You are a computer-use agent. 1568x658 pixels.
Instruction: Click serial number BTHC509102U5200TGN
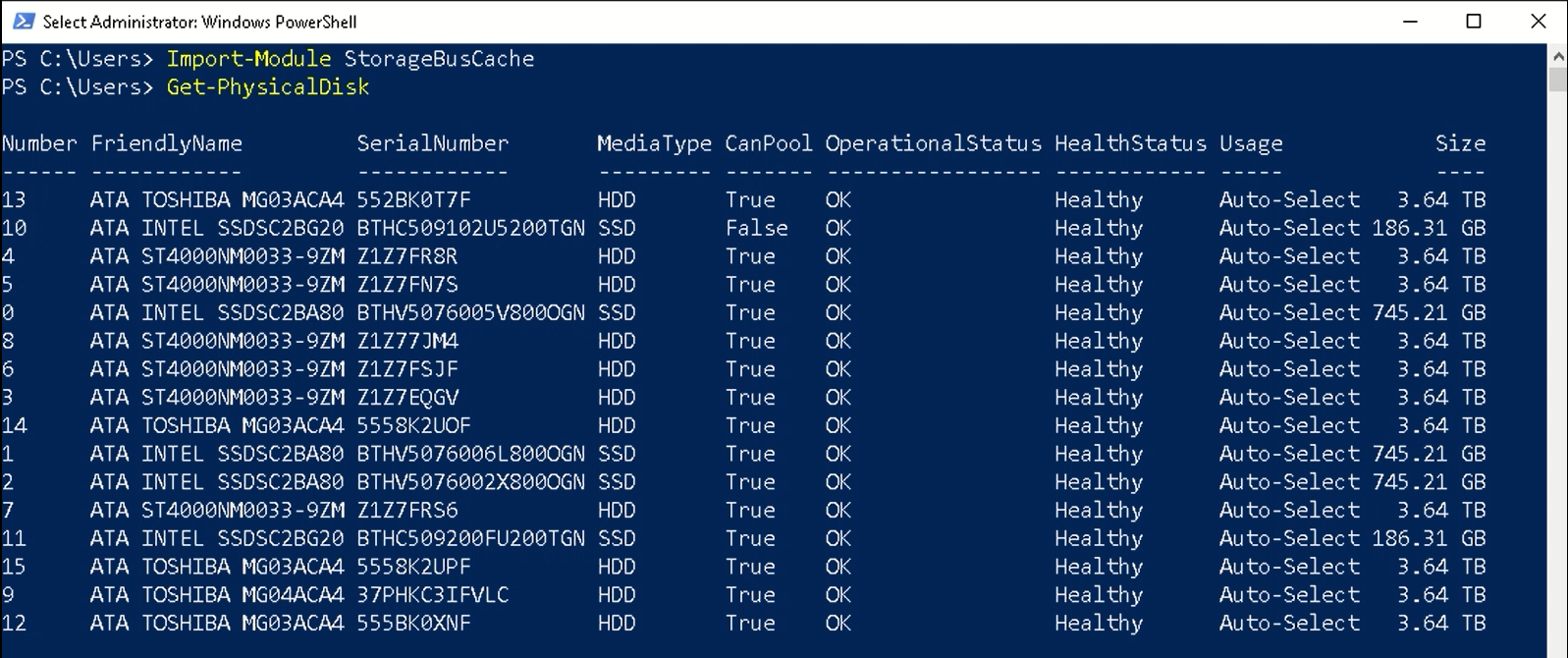[471, 229]
